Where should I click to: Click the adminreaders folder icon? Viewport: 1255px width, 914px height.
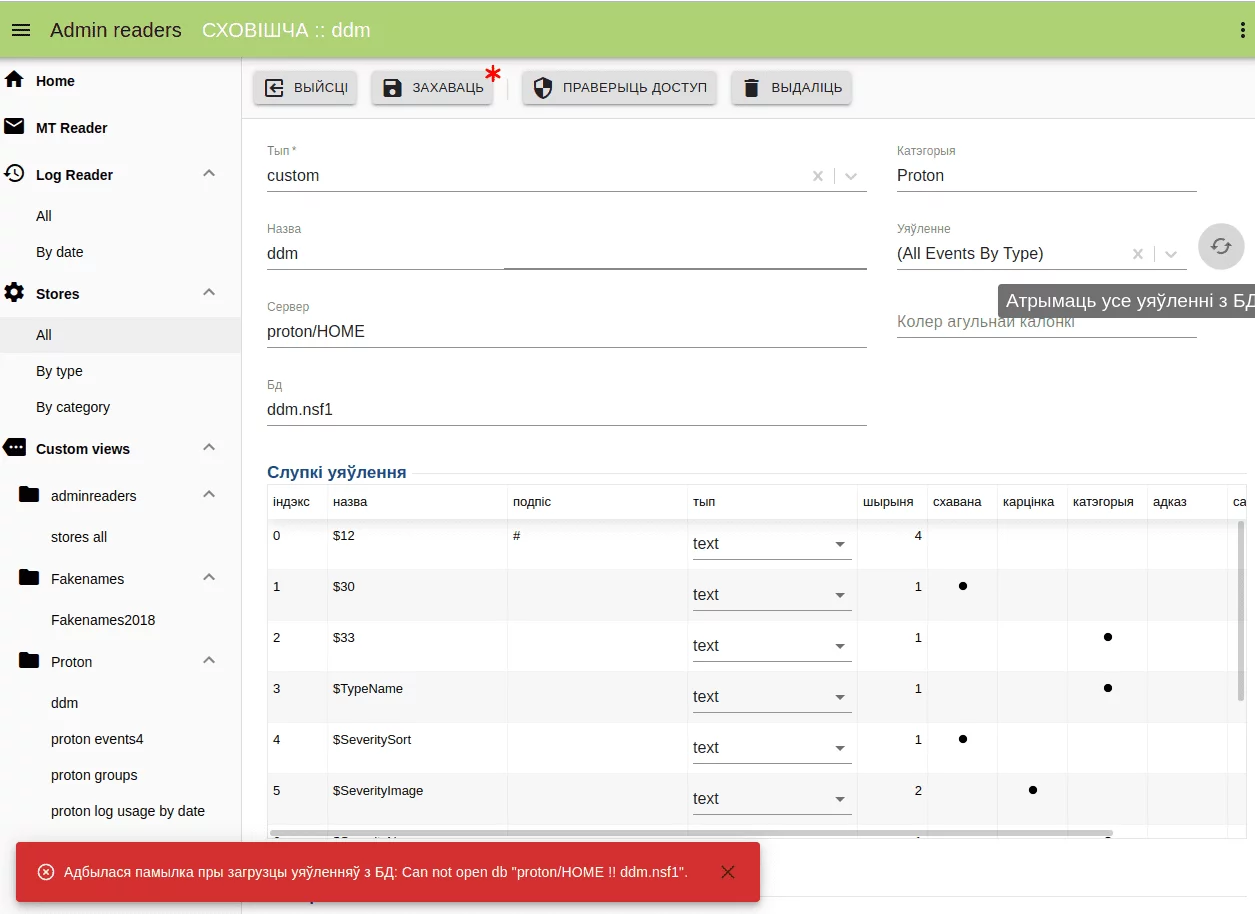30,495
